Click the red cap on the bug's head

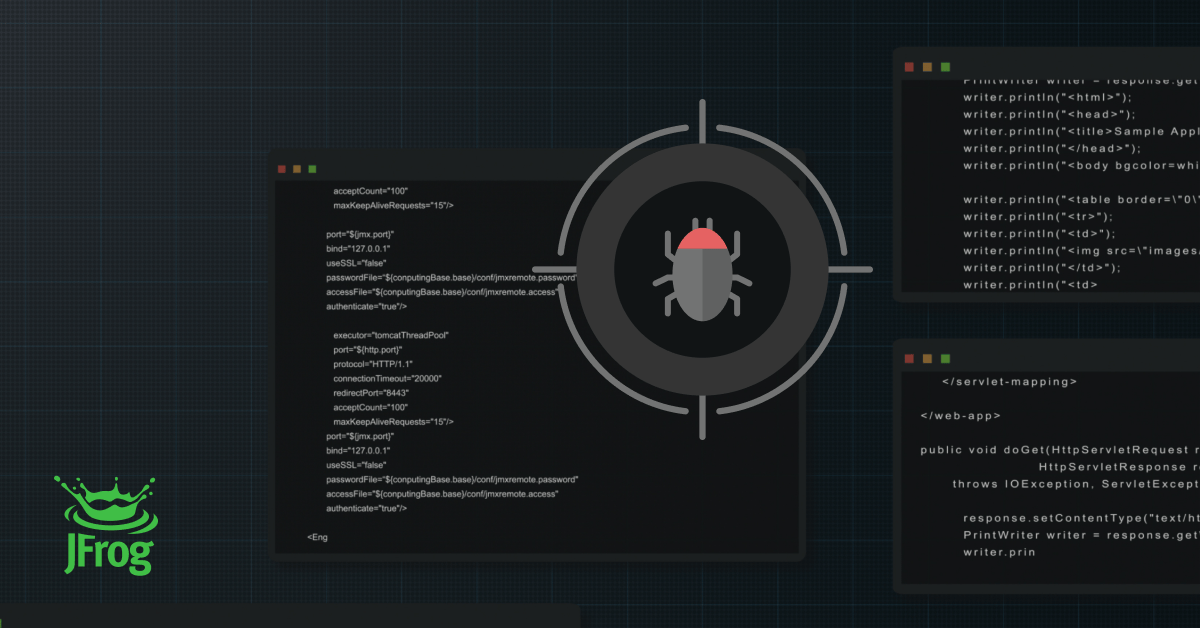pyautogui.click(x=701, y=240)
